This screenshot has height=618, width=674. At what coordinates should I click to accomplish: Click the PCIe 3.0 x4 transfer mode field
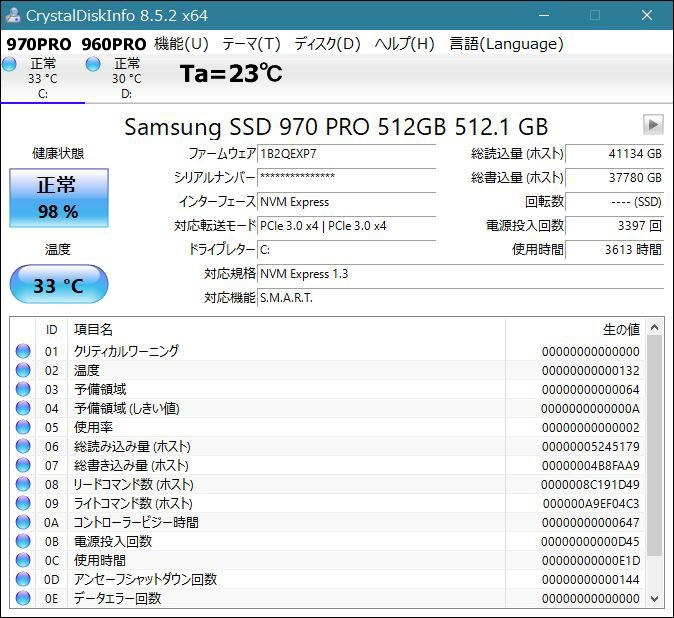pyautogui.click(x=346, y=226)
